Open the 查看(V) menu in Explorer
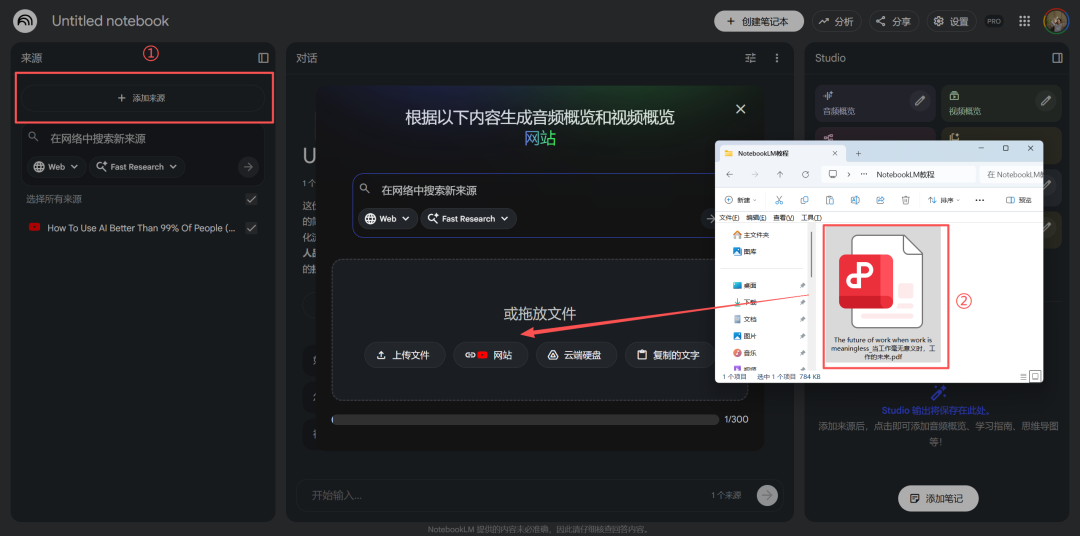 click(x=782, y=218)
